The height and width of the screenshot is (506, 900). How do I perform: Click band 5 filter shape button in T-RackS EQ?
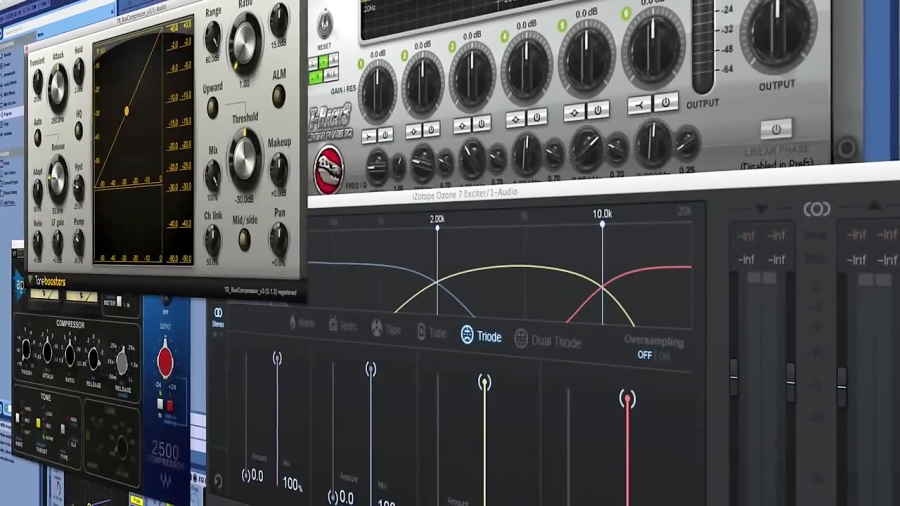click(574, 112)
